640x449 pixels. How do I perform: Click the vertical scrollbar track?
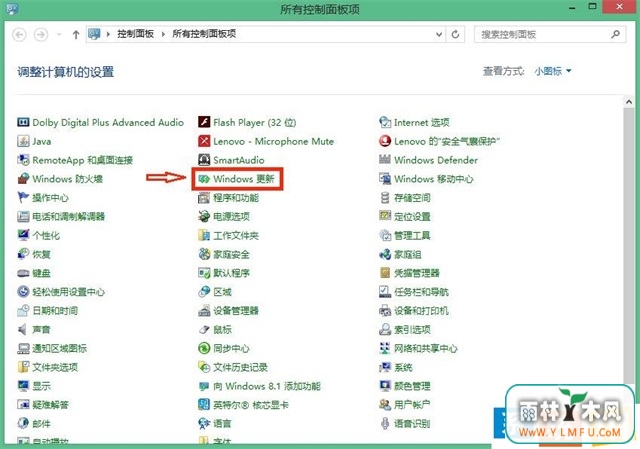point(629,245)
